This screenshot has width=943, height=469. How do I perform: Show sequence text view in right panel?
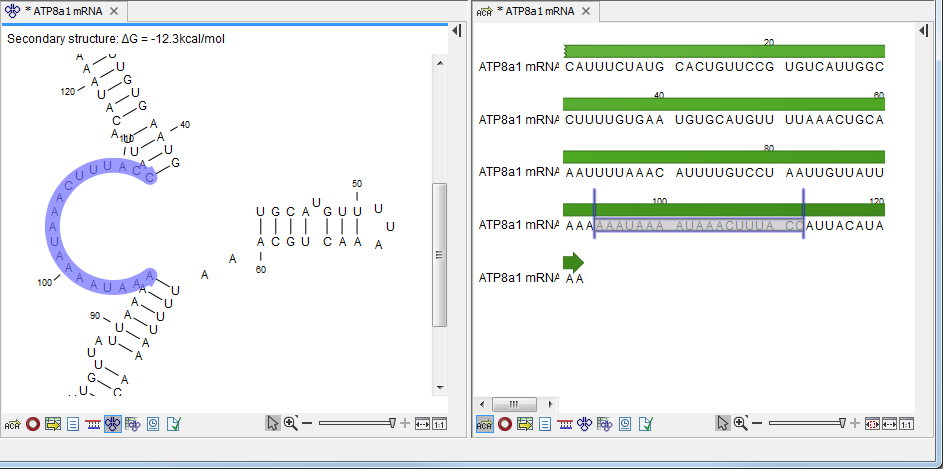tap(545, 424)
